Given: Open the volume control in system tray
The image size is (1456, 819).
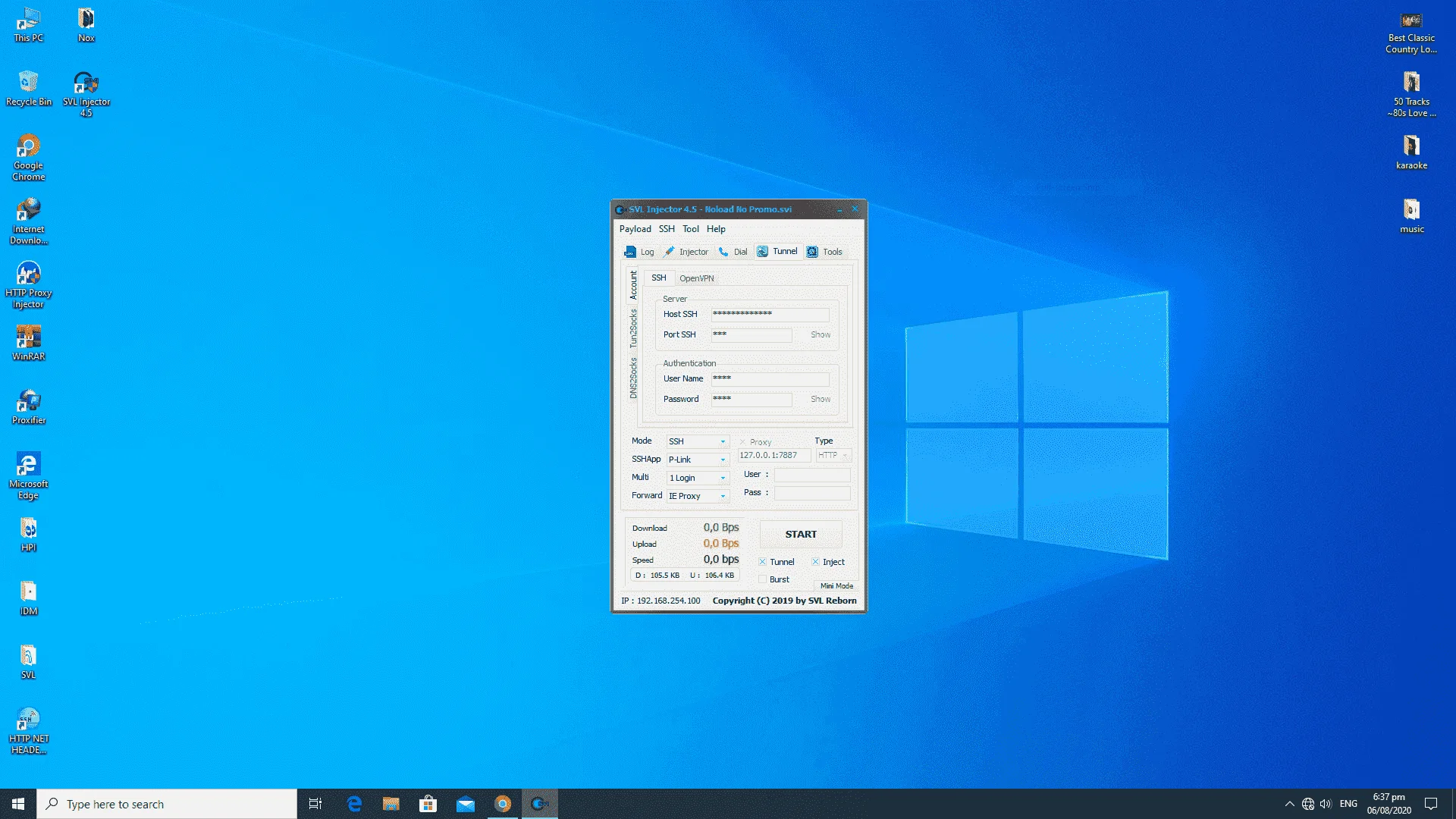Looking at the screenshot, I should coord(1326,804).
